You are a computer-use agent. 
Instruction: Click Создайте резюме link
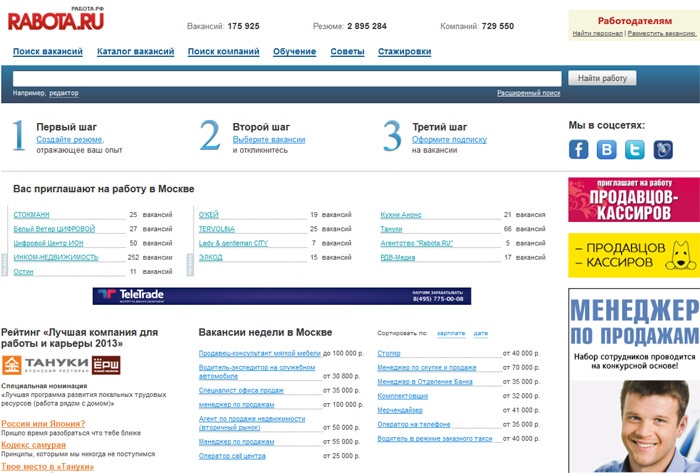point(69,140)
